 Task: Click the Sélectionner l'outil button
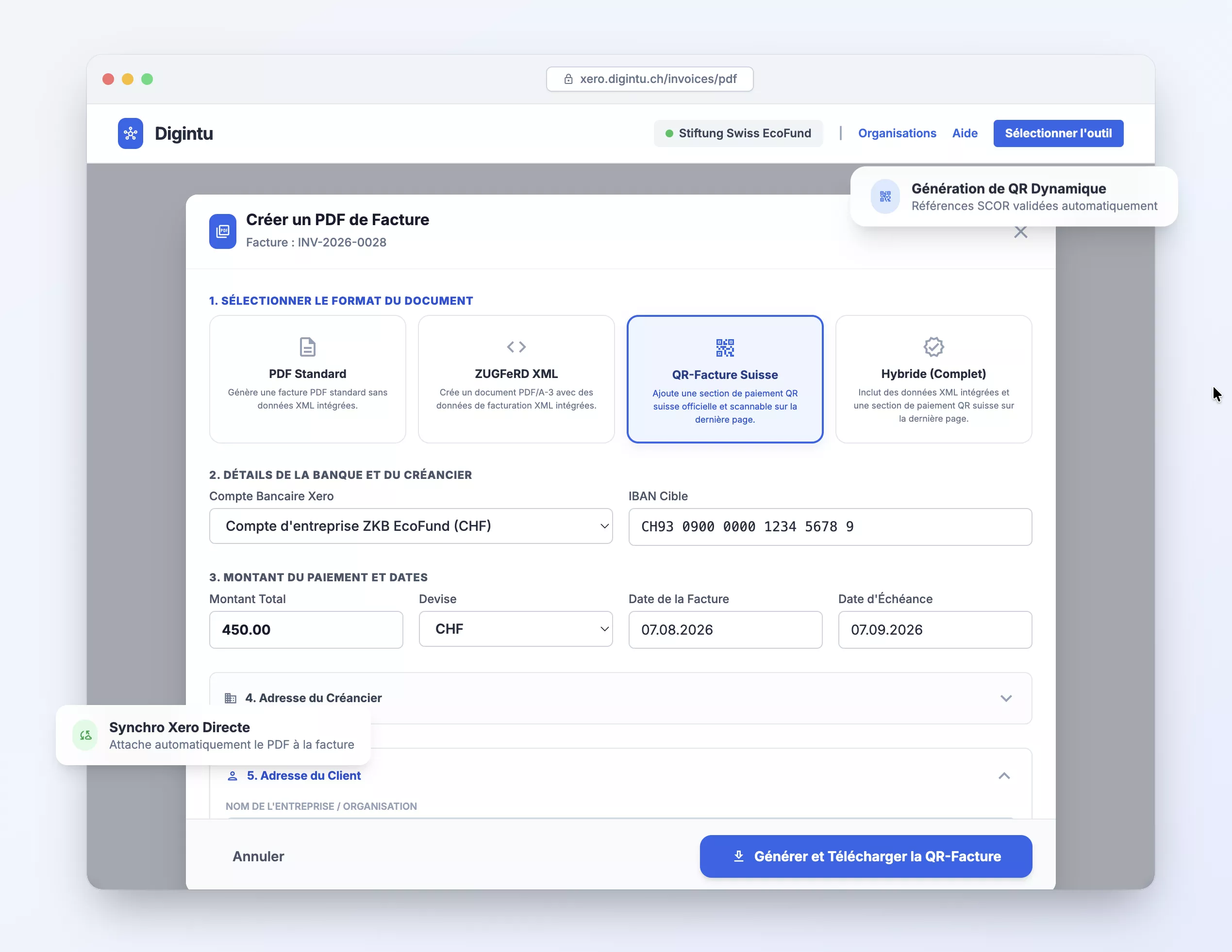1058,133
